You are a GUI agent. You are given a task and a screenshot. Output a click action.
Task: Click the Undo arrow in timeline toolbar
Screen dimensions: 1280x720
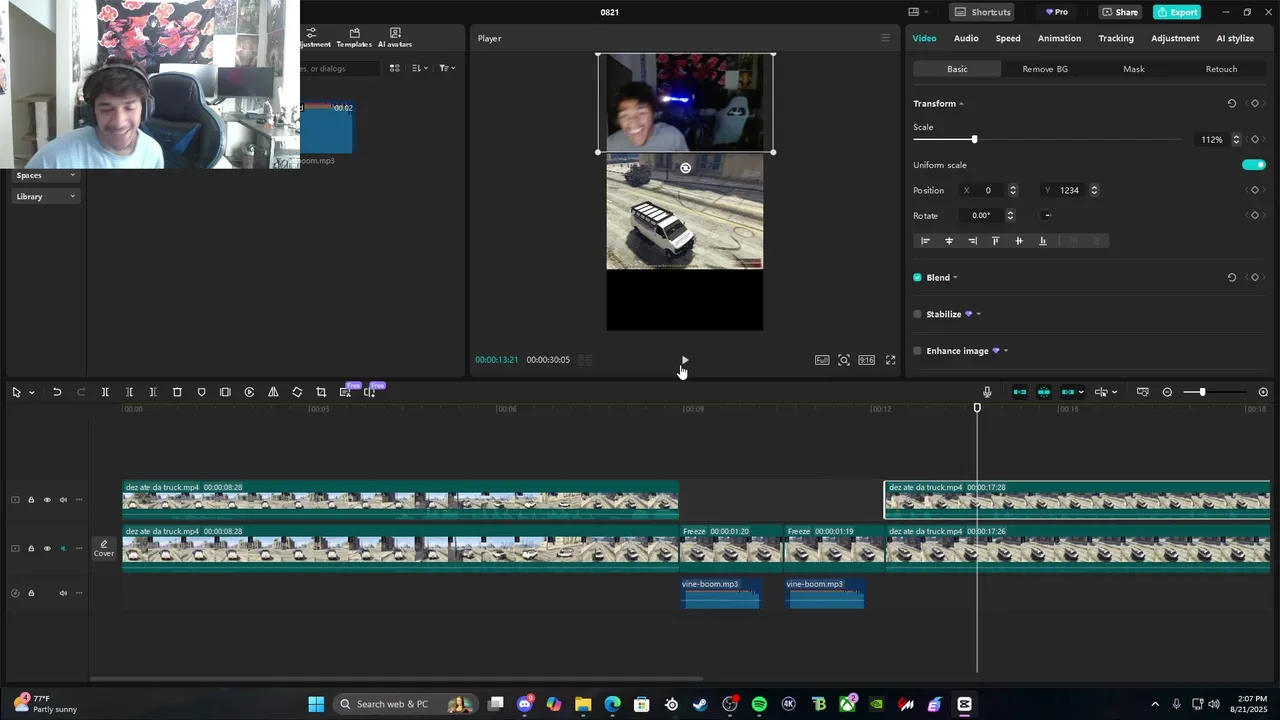57,392
